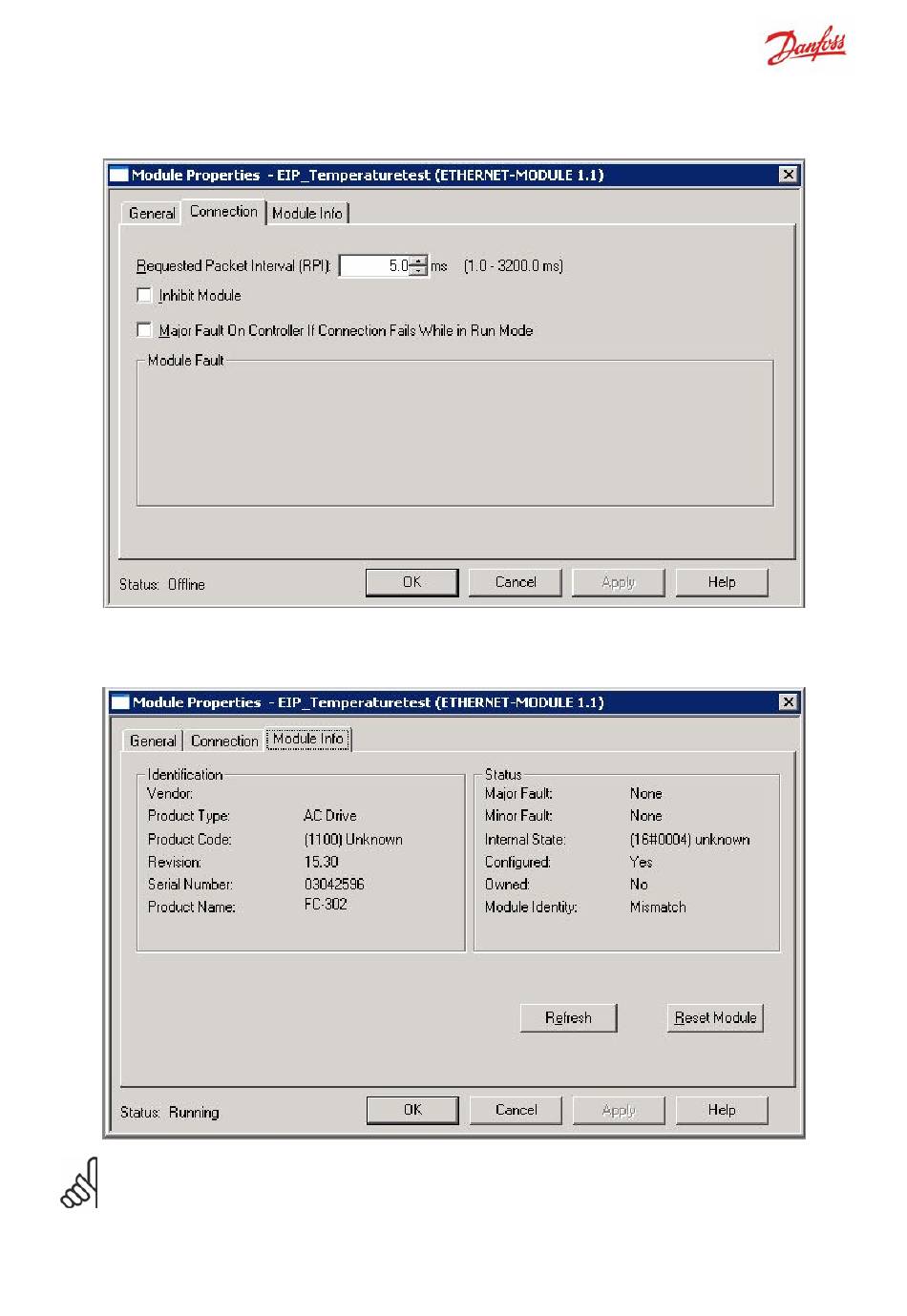Click upper dialog title bar window icon
This screenshot has height=1316, width=907.
(x=118, y=175)
